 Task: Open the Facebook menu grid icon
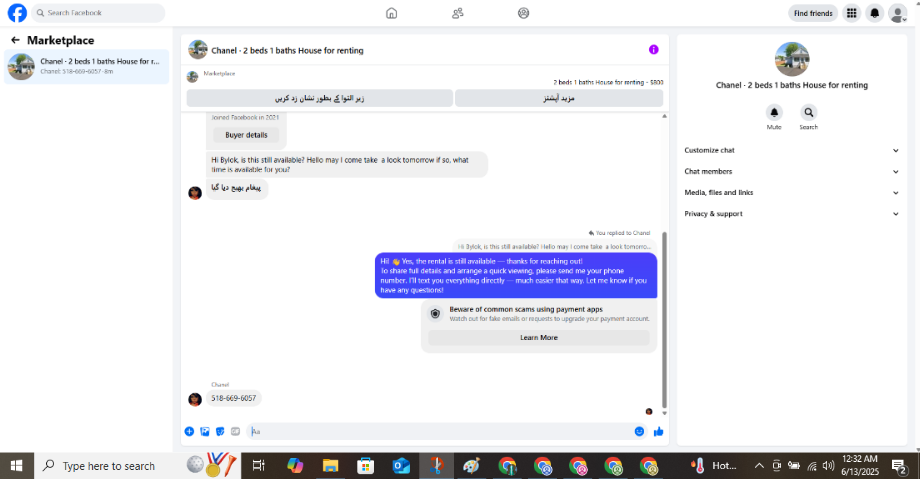[x=851, y=13]
